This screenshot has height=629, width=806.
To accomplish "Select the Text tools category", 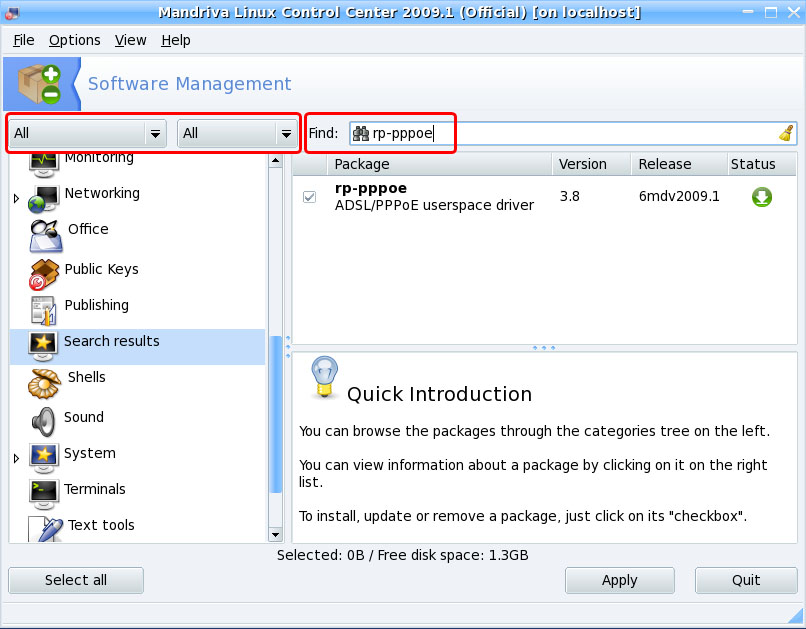I will click(101, 525).
